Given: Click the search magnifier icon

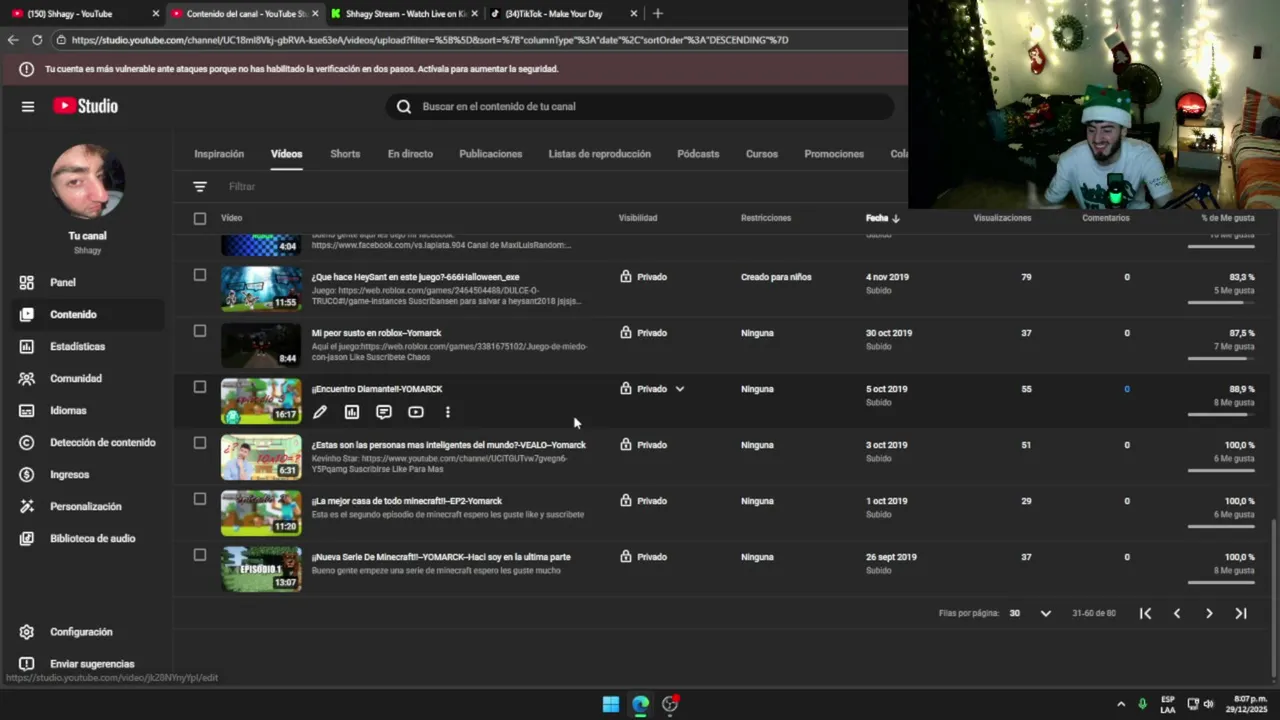Looking at the screenshot, I should point(404,106).
